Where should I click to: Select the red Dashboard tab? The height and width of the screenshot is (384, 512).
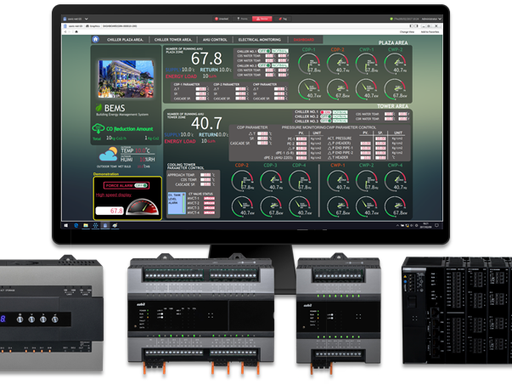click(x=304, y=40)
